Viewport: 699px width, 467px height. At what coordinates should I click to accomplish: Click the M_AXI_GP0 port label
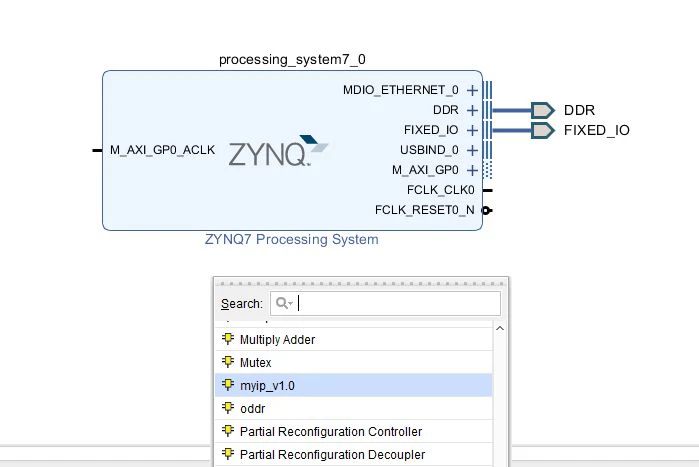pos(425,170)
